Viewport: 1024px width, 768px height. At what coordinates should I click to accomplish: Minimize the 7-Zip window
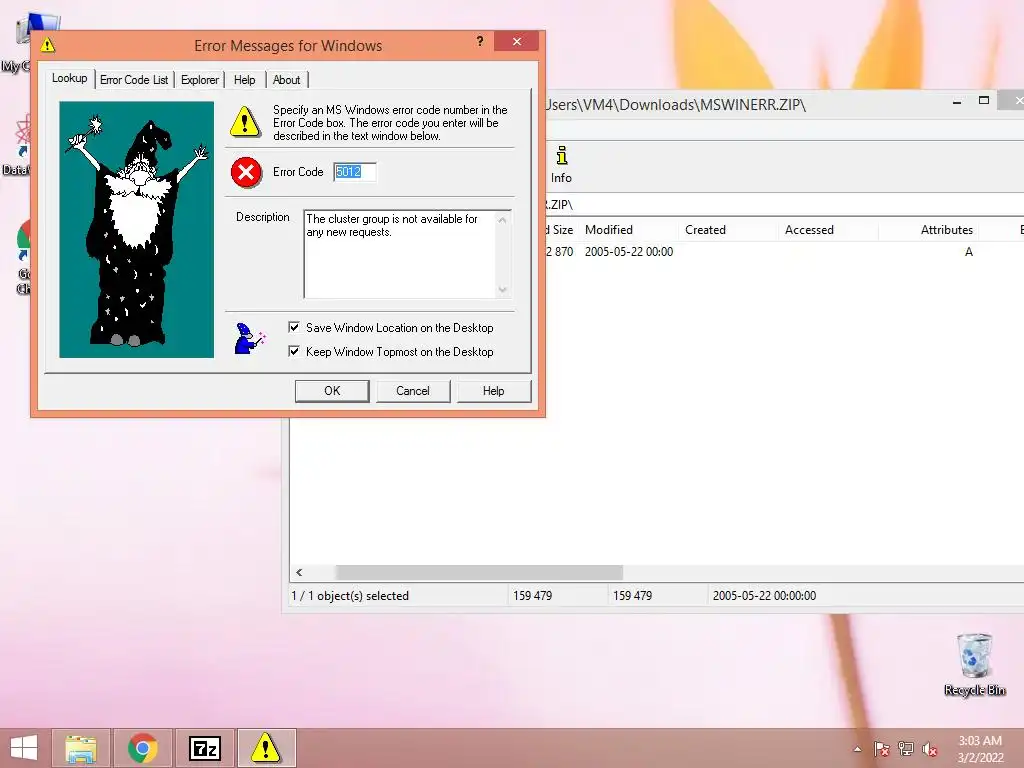tap(957, 101)
